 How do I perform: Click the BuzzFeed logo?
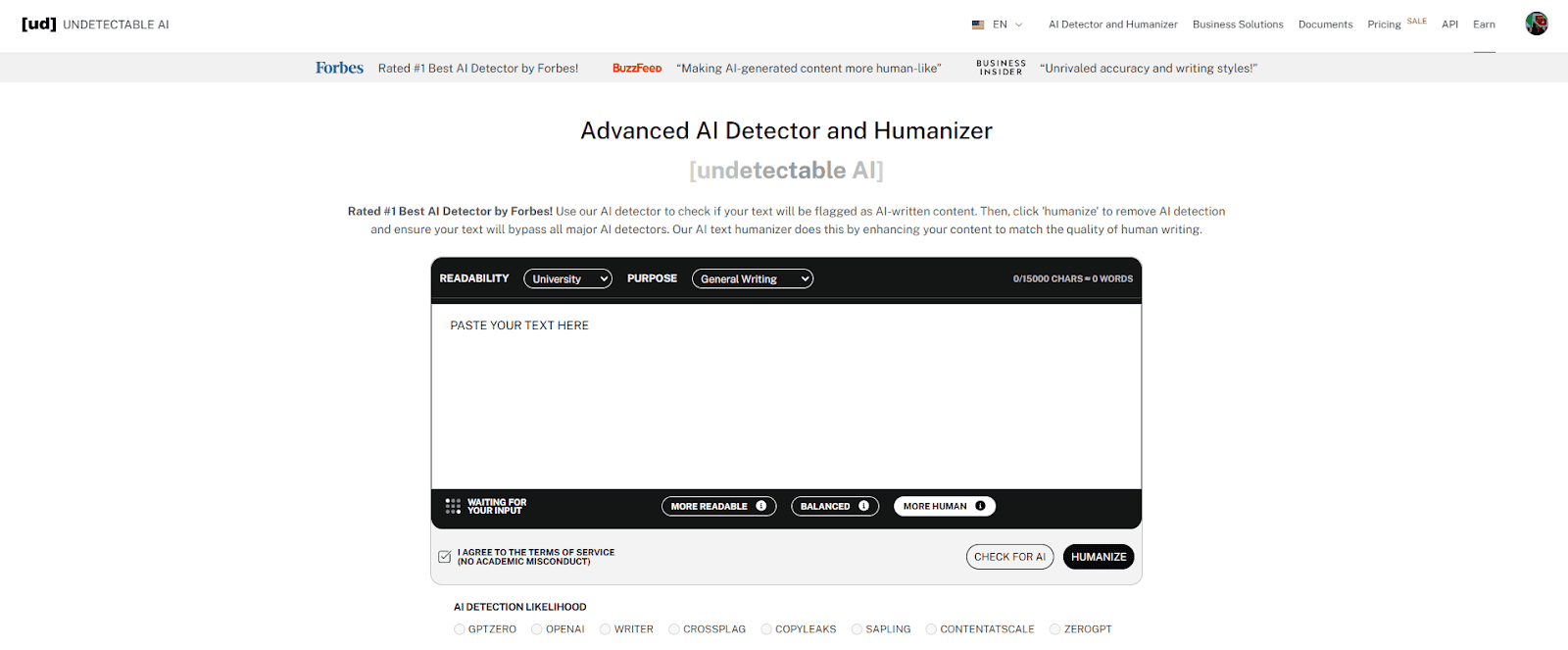pos(637,68)
